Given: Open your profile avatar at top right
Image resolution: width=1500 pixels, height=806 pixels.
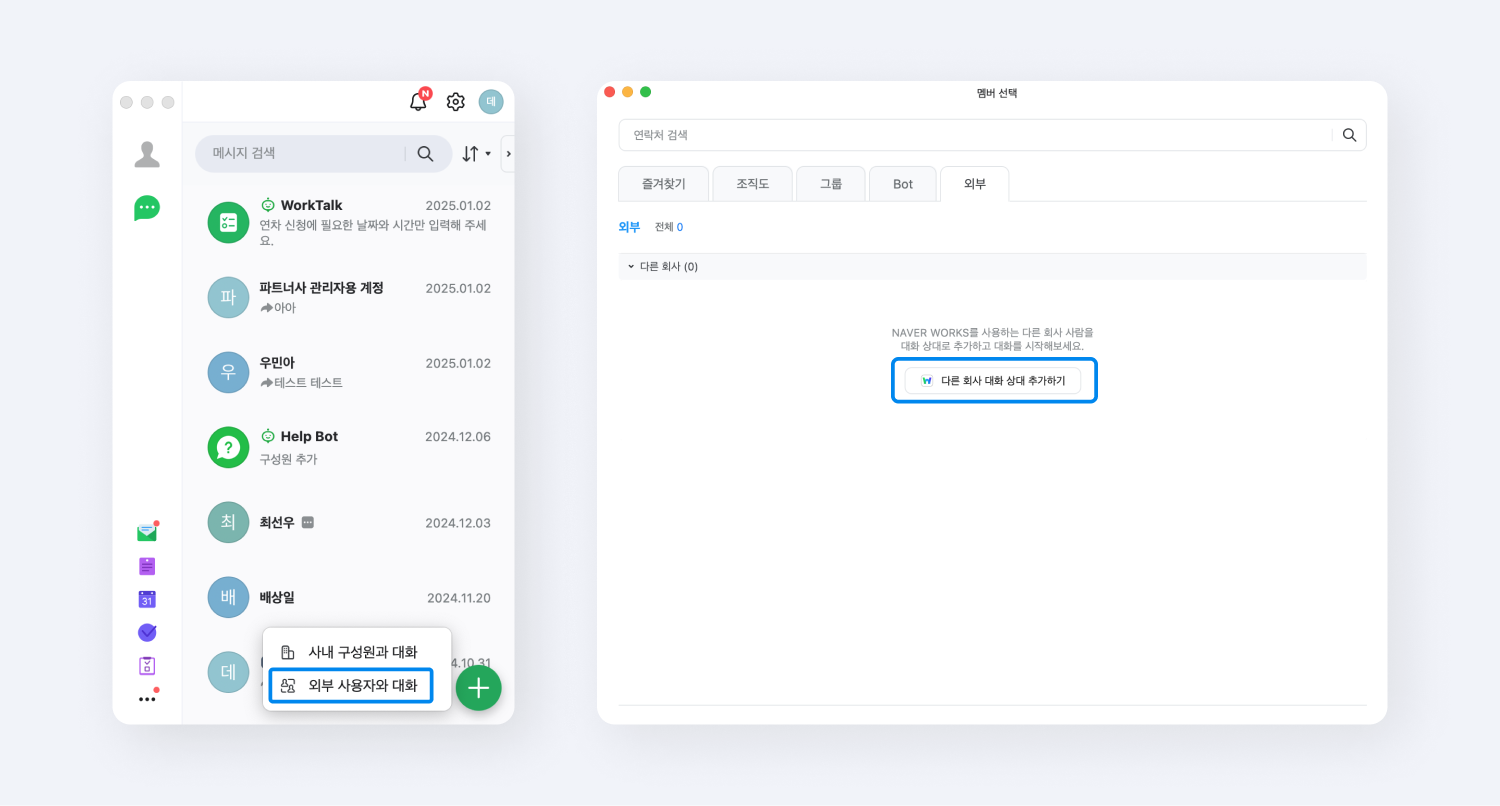Looking at the screenshot, I should point(491,101).
